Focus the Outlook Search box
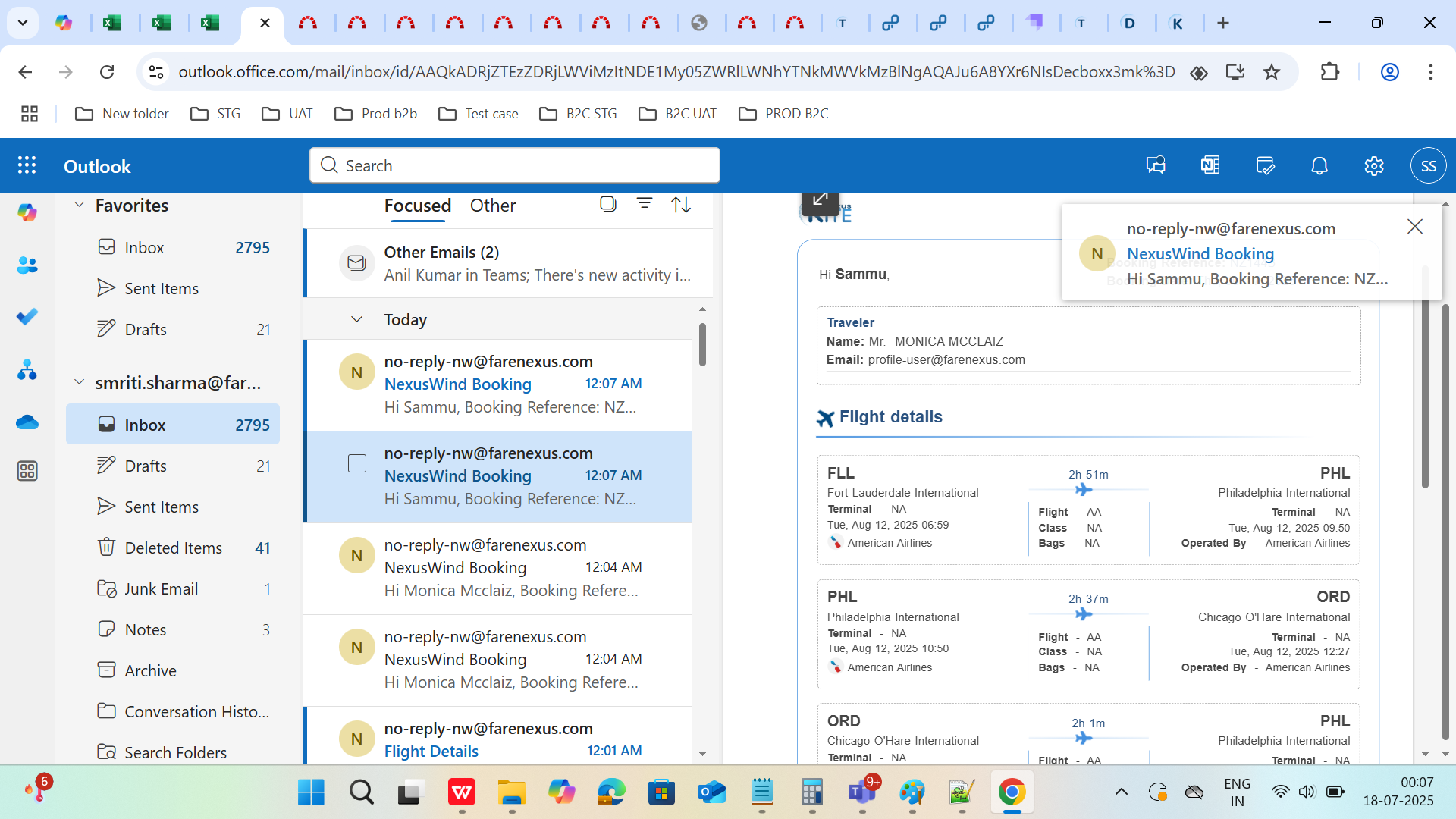 point(515,165)
